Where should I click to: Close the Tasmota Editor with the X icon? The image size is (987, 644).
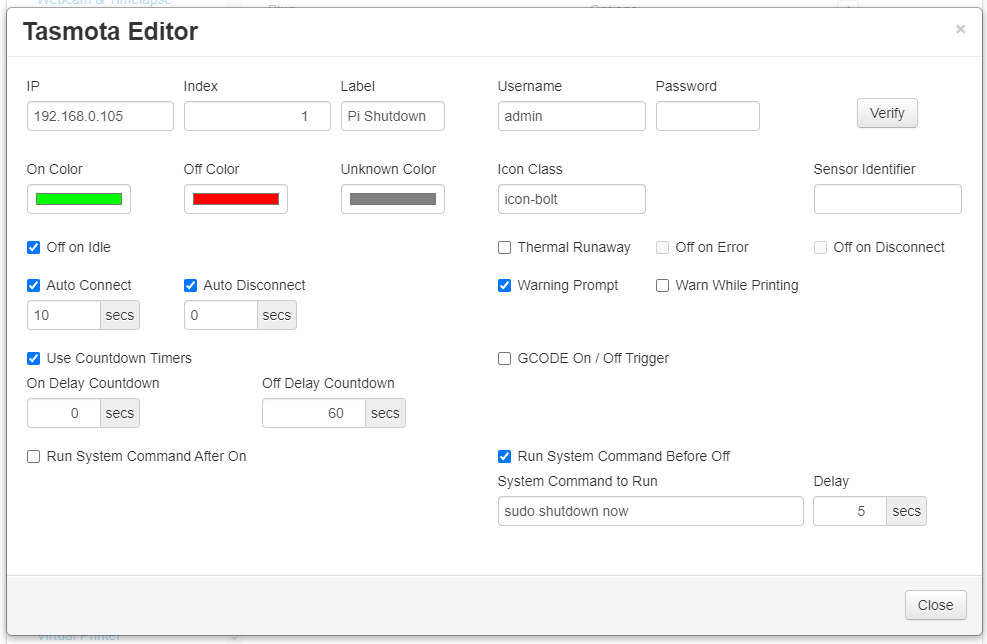[960, 29]
